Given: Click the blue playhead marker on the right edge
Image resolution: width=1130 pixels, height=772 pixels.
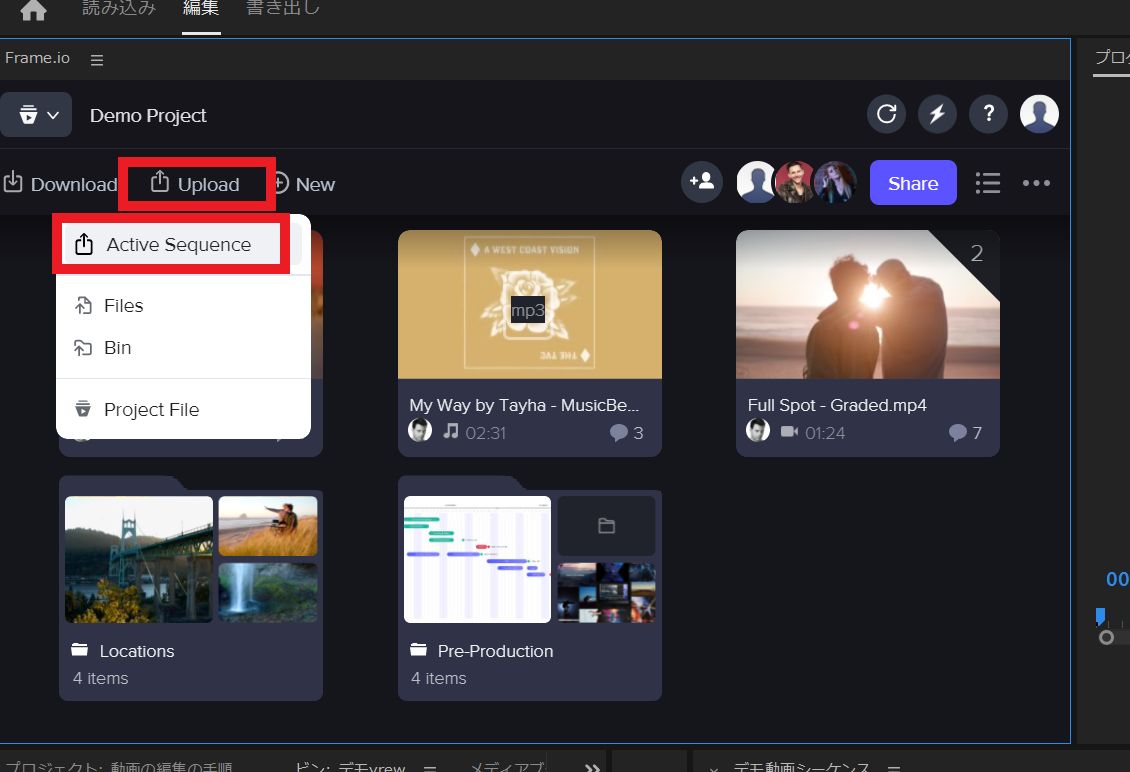Looking at the screenshot, I should tap(1101, 617).
